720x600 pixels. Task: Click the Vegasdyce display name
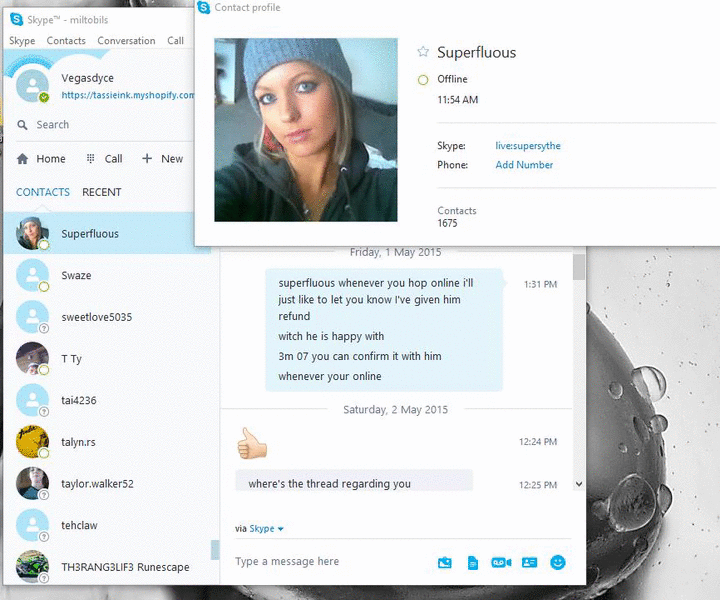tap(87, 78)
